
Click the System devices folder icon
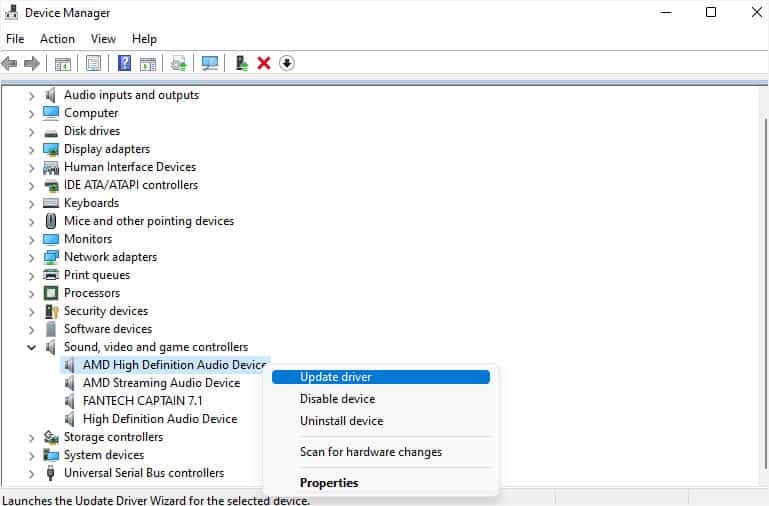51,455
